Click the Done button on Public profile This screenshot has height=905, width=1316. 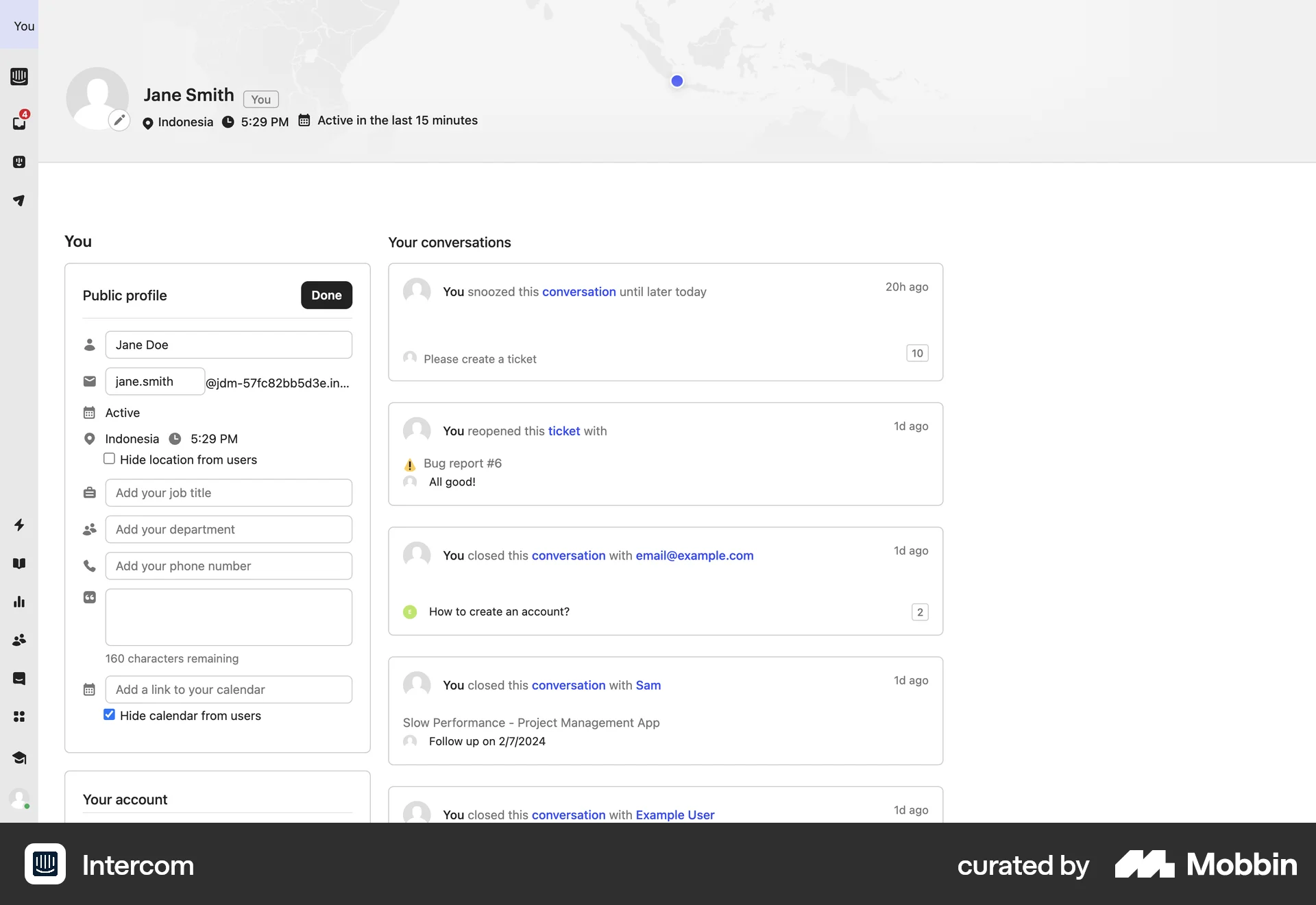326,295
